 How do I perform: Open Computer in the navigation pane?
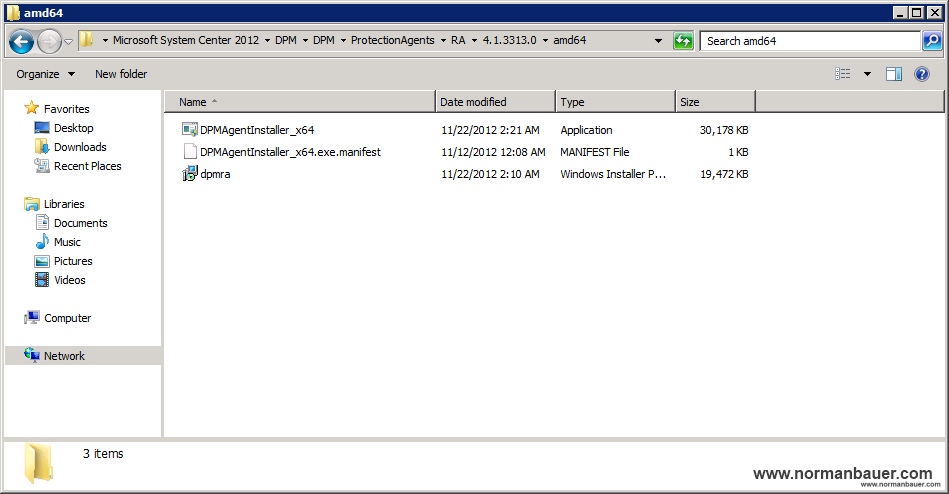pyautogui.click(x=67, y=318)
